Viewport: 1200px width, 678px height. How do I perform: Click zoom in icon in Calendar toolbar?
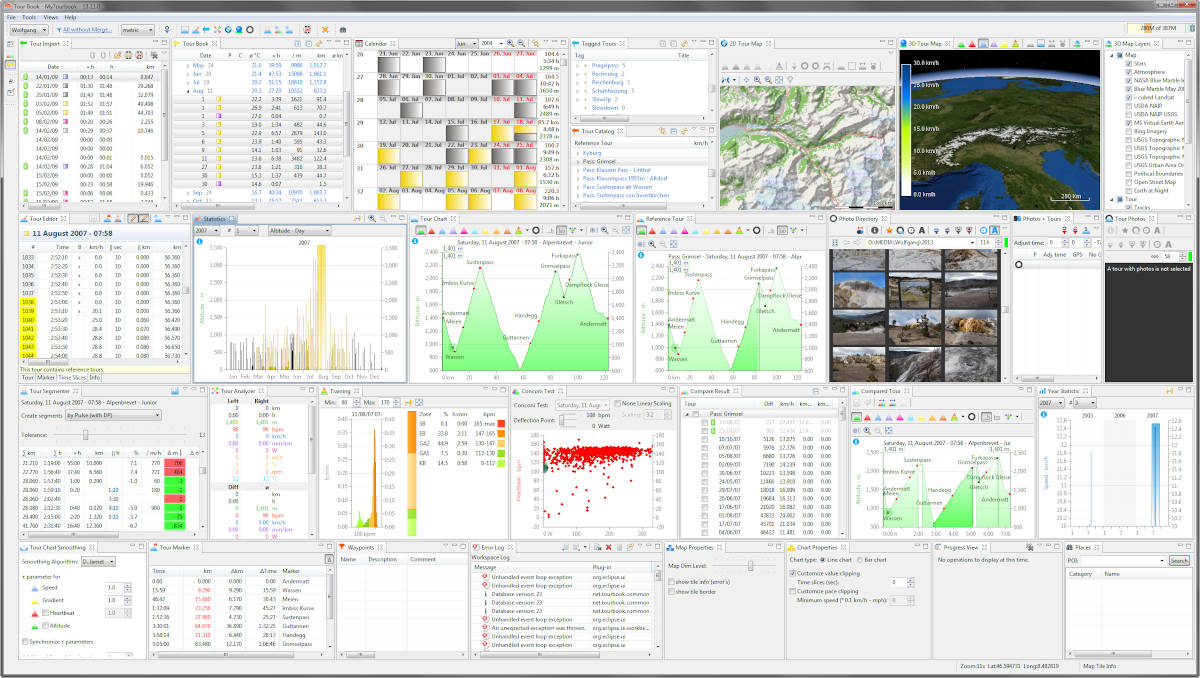coord(511,44)
